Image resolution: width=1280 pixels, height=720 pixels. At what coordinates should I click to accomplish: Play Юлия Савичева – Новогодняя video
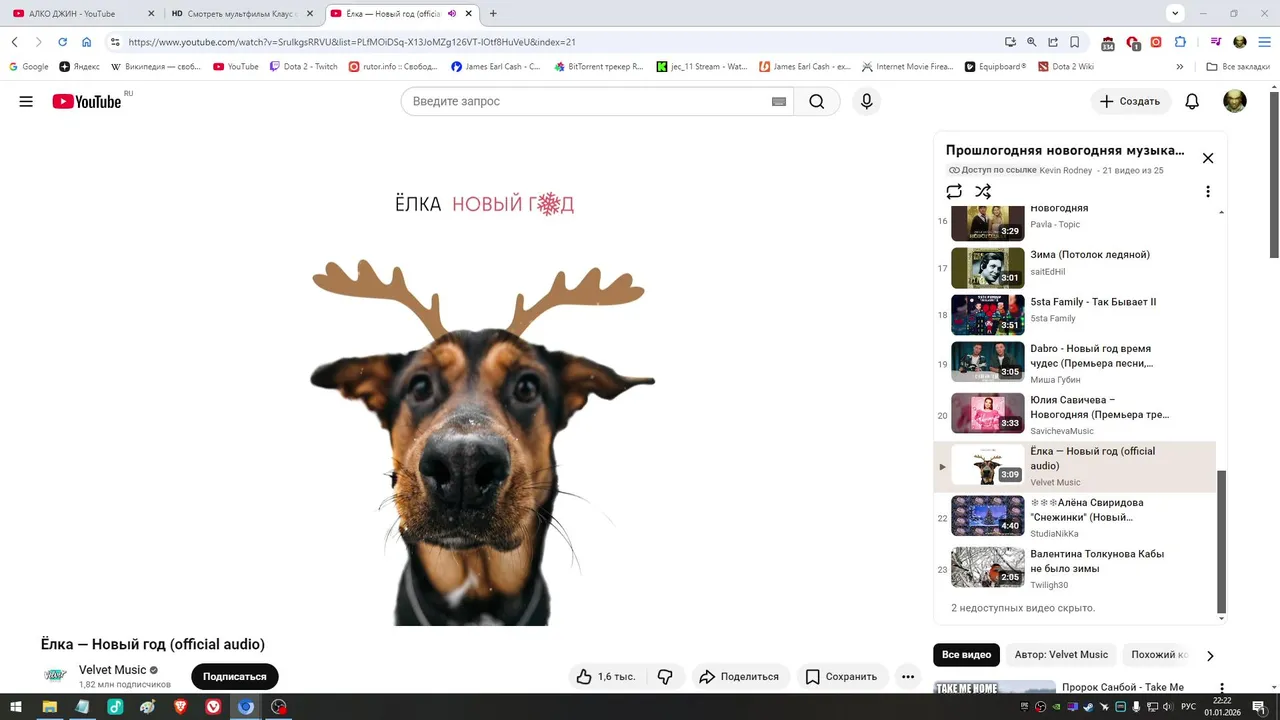tap(1075, 414)
